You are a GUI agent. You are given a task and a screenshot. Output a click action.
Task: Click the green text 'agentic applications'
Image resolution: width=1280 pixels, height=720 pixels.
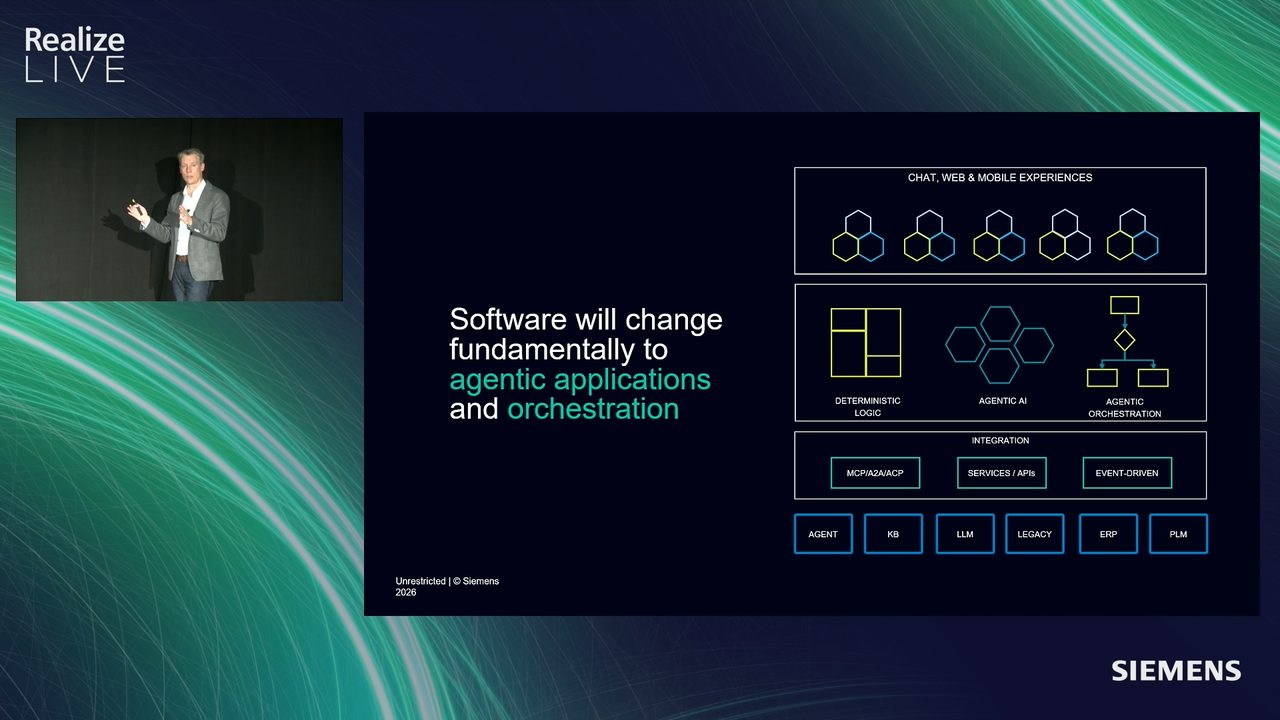coord(580,380)
